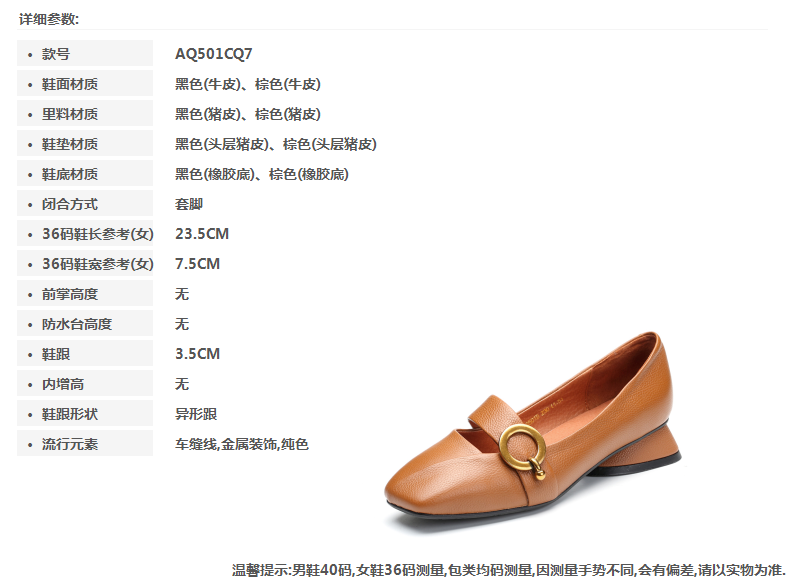Image resolution: width=790 pixels, height=587 pixels.
Task: Click the gold ring buckle on shoe
Action: (524, 451)
